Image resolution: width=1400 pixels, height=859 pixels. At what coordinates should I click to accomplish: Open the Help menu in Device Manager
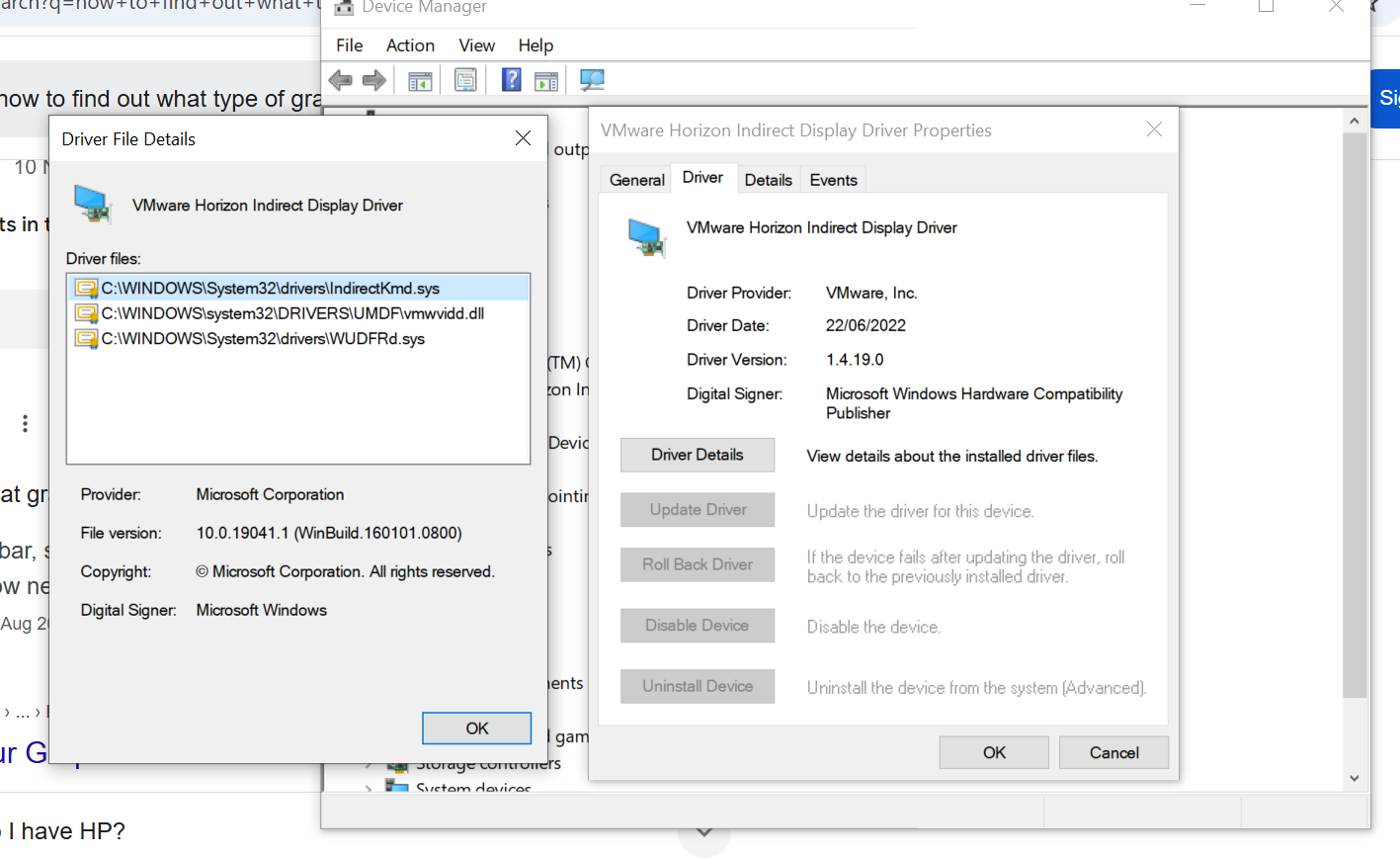click(535, 45)
